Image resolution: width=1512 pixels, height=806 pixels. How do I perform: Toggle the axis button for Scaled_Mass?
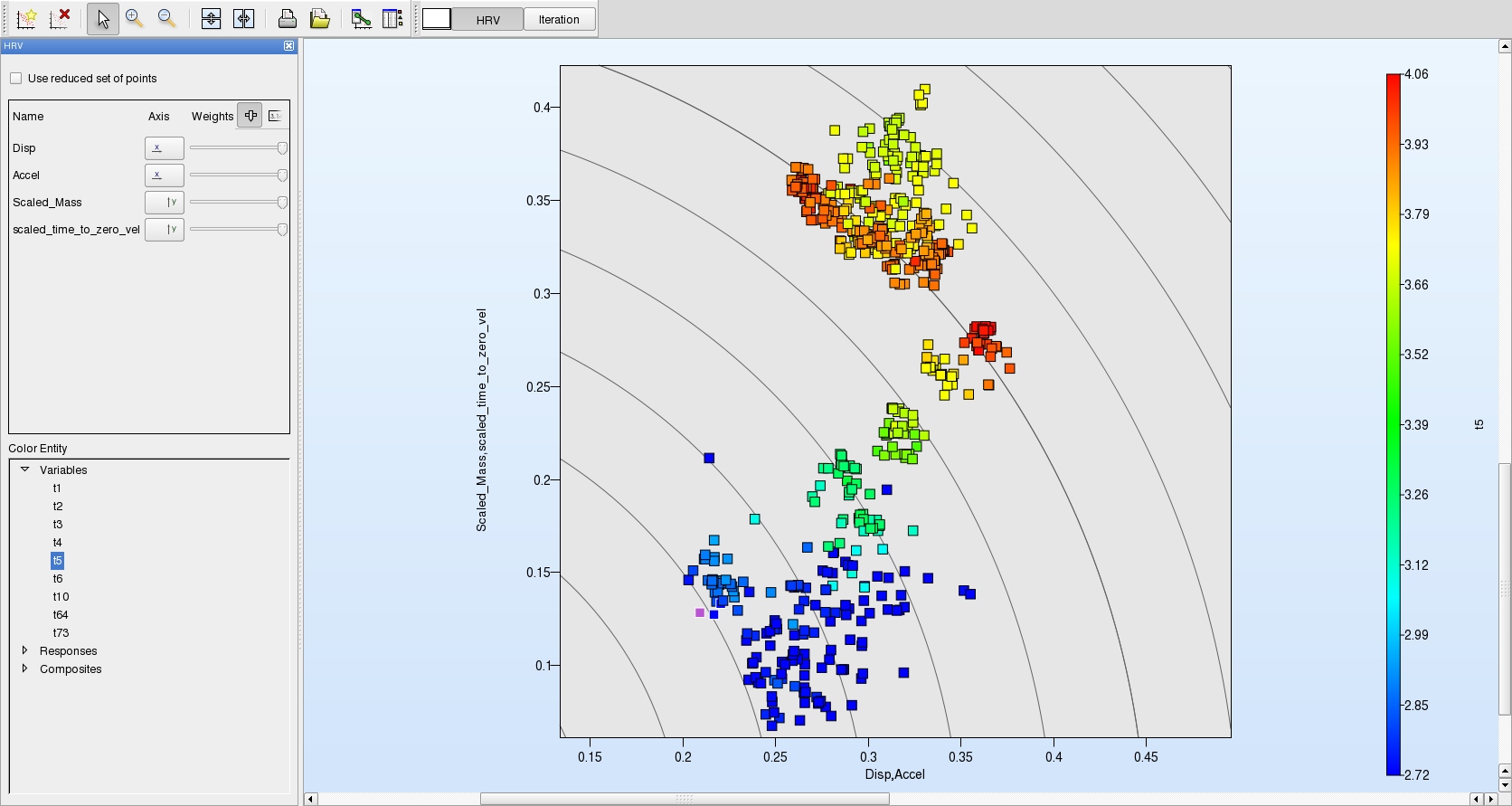coord(165,203)
